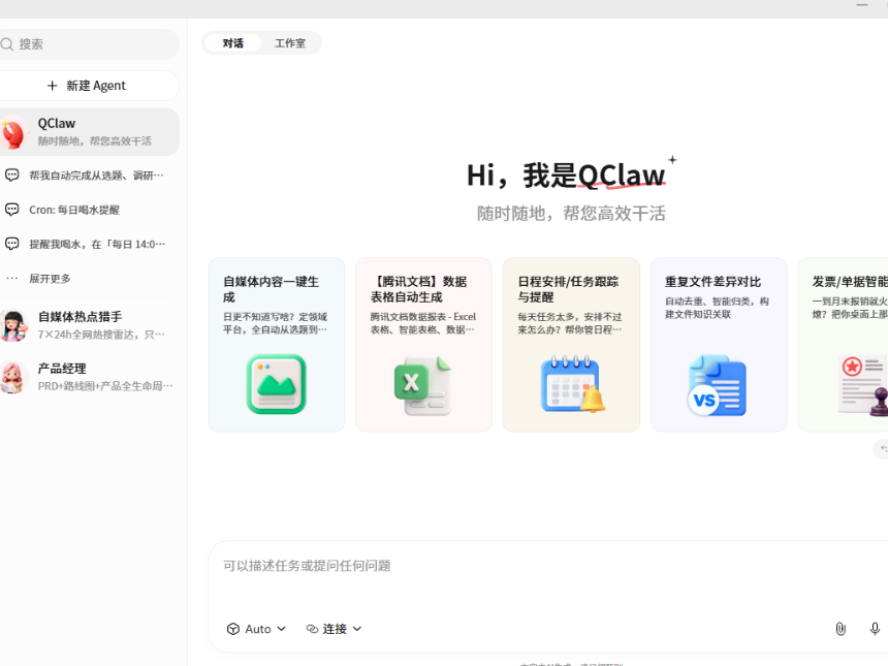This screenshot has height=666, width=888.
Task: Open the 自媒体内容一键生成 card
Action: 276,345
